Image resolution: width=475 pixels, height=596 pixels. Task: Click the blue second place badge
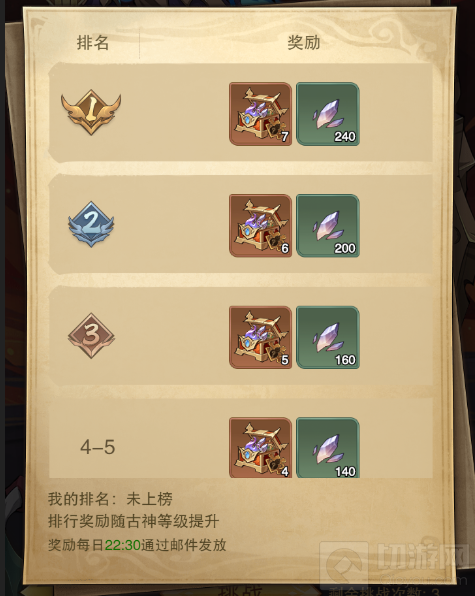click(x=91, y=224)
